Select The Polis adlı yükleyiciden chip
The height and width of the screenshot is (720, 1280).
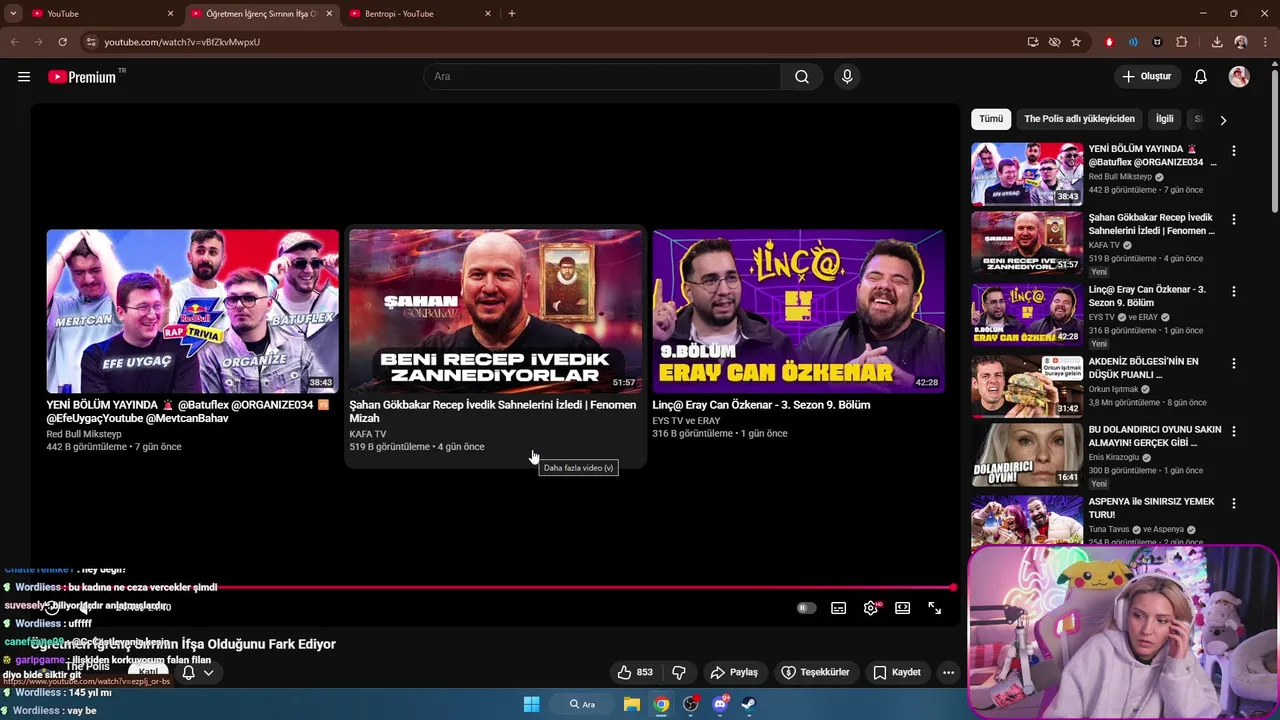(x=1079, y=119)
